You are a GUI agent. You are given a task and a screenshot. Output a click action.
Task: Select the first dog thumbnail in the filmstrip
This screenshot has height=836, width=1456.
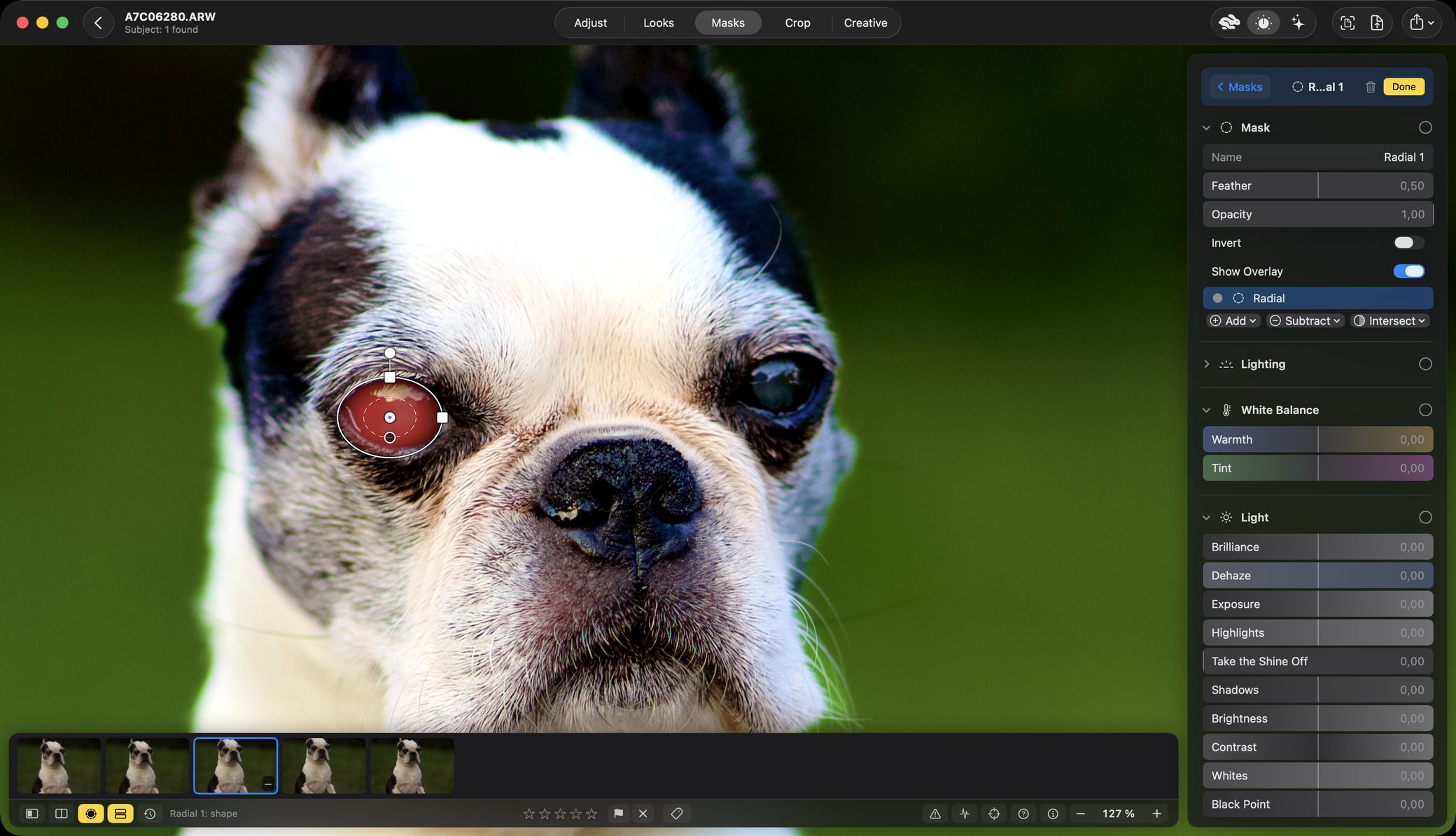point(59,765)
